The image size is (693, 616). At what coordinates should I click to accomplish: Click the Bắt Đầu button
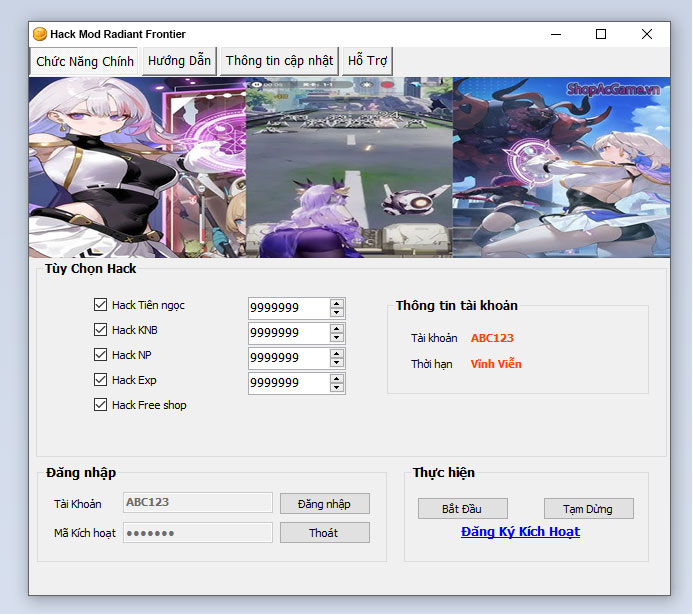tap(463, 509)
